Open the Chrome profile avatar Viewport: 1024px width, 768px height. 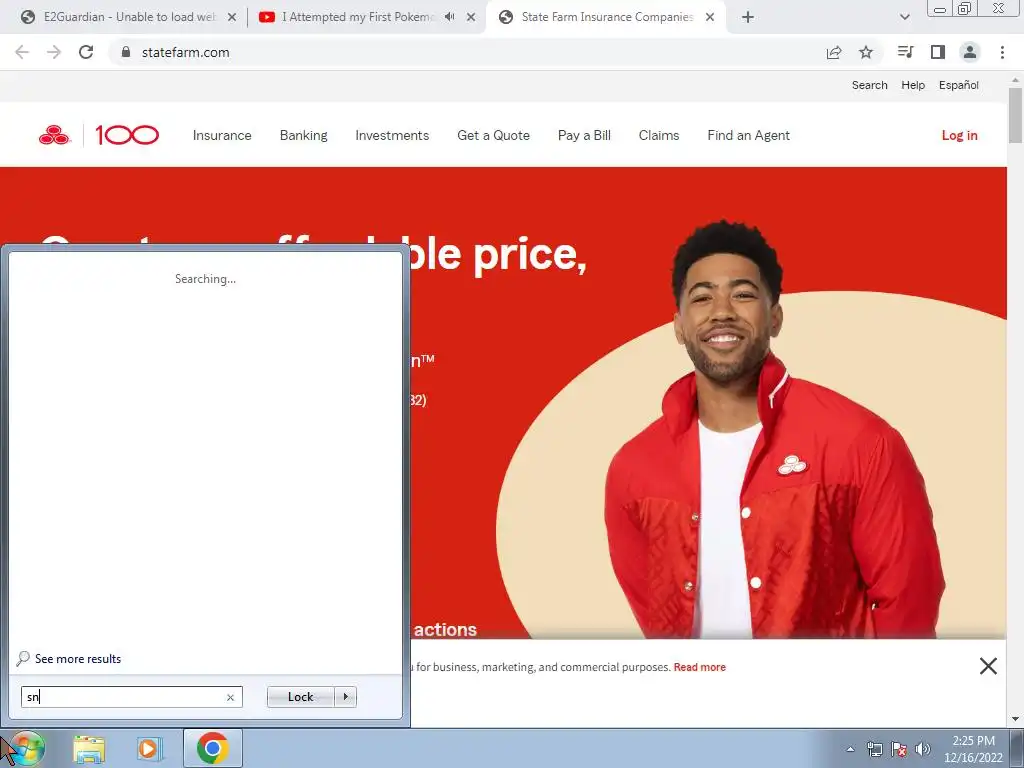click(x=970, y=52)
